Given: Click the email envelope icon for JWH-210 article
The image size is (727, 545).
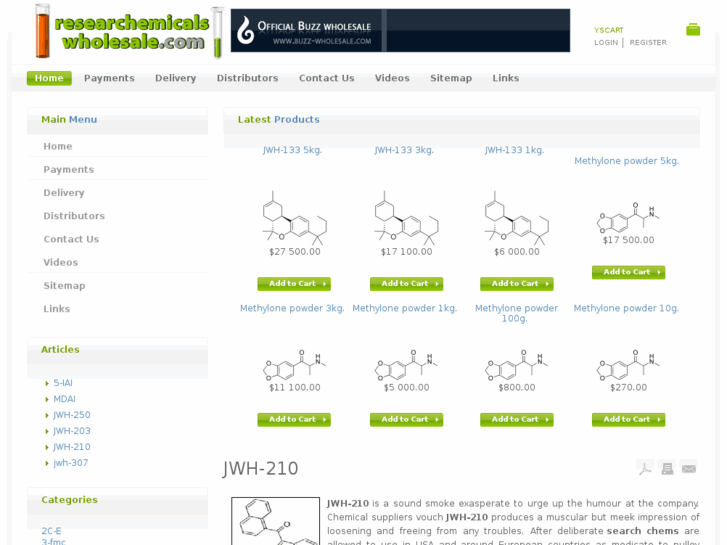Looking at the screenshot, I should 689,468.
